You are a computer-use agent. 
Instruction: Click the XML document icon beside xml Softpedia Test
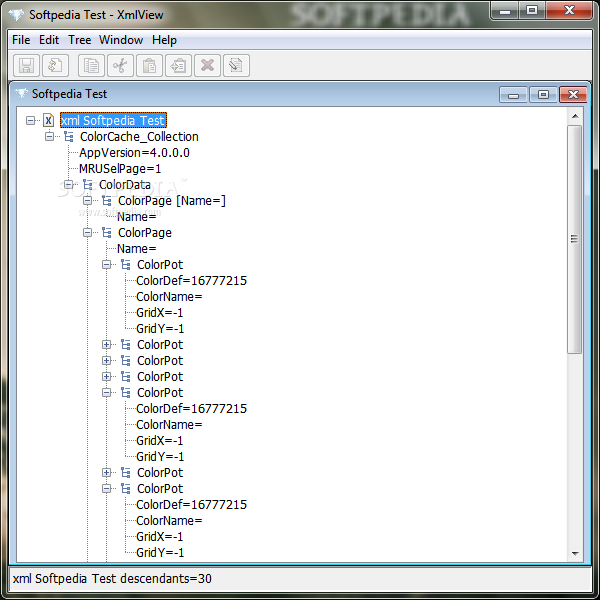pos(48,120)
